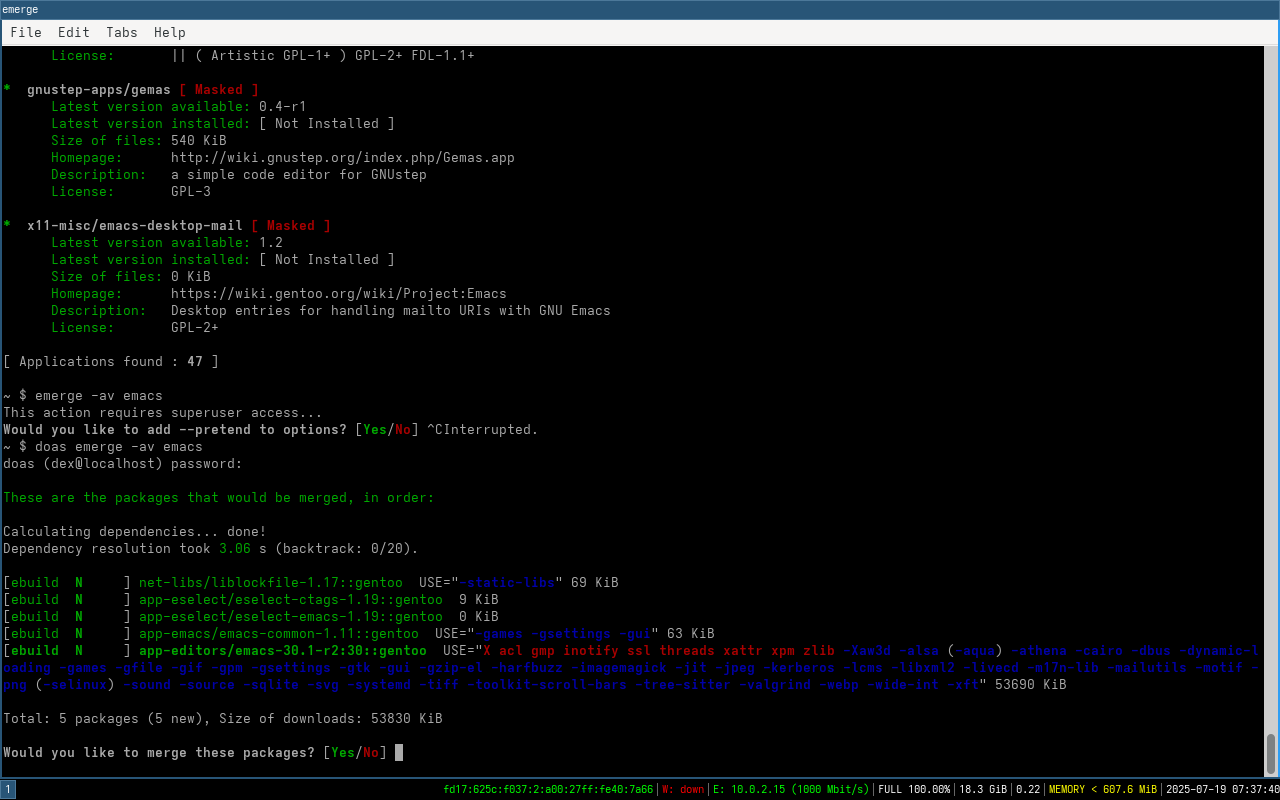Viewport: 1280px width, 800px height.
Task: Click the 'Applications found : 47' line
Action: 111,361
